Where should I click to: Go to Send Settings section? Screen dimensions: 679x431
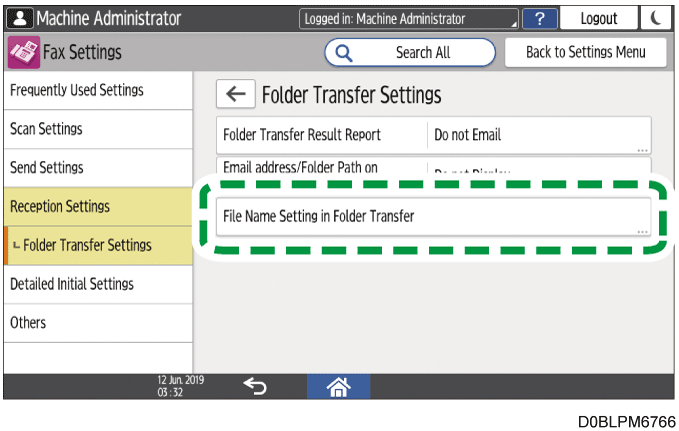(x=97, y=168)
